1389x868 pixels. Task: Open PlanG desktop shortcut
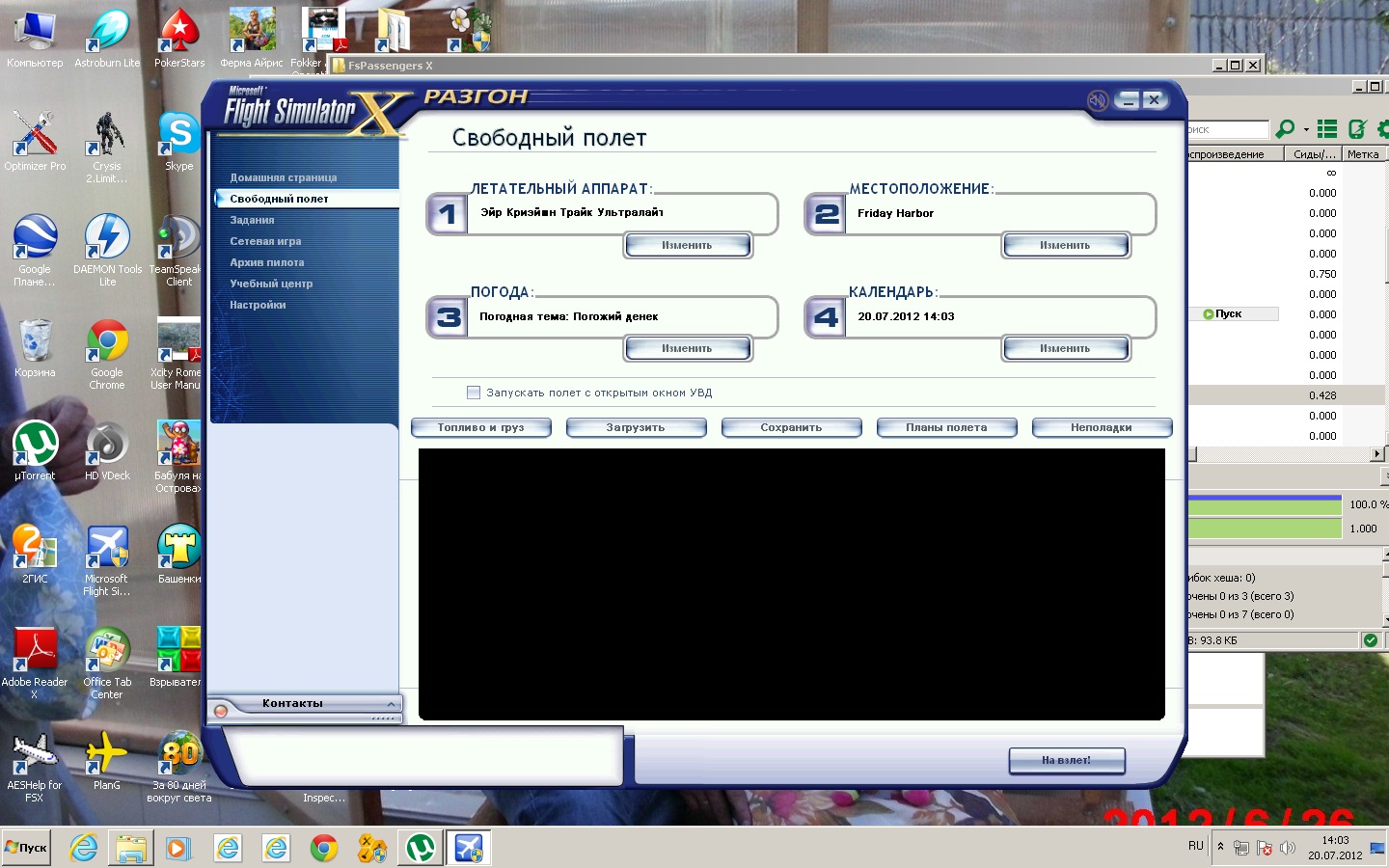tap(107, 761)
